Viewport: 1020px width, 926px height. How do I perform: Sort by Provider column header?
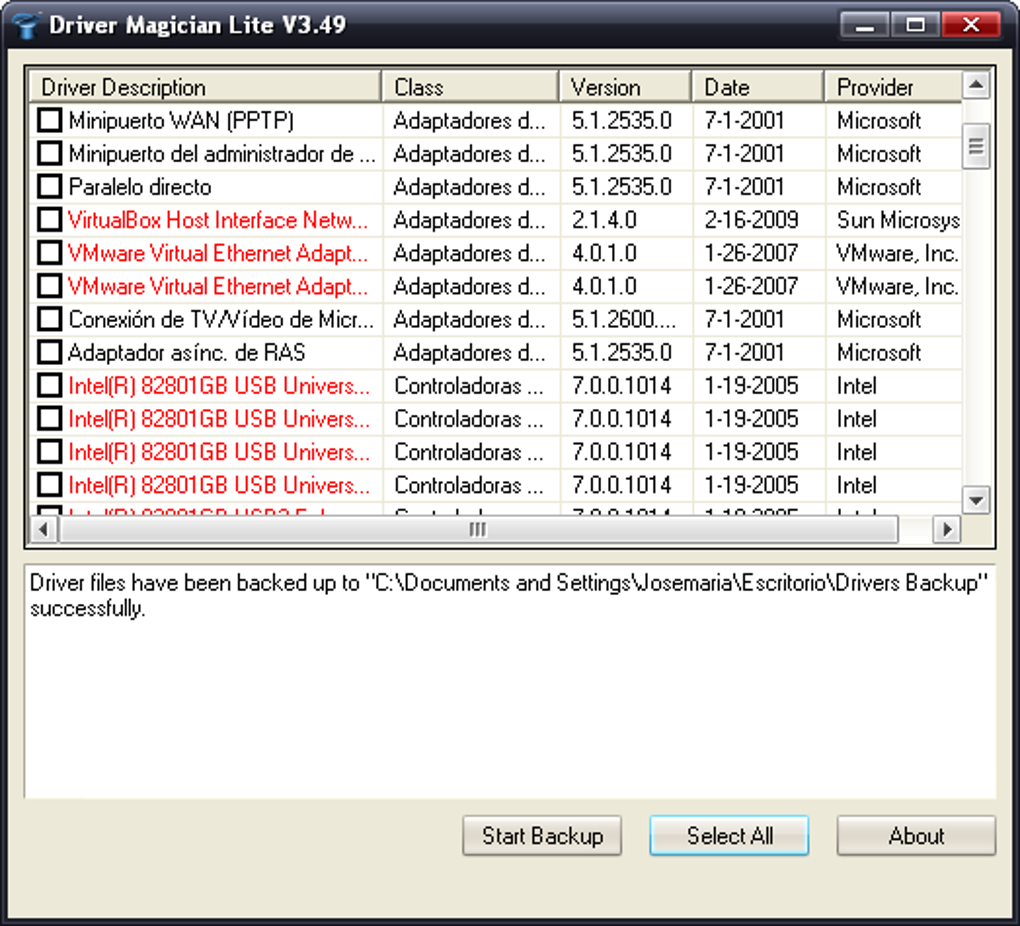pyautogui.click(x=893, y=87)
